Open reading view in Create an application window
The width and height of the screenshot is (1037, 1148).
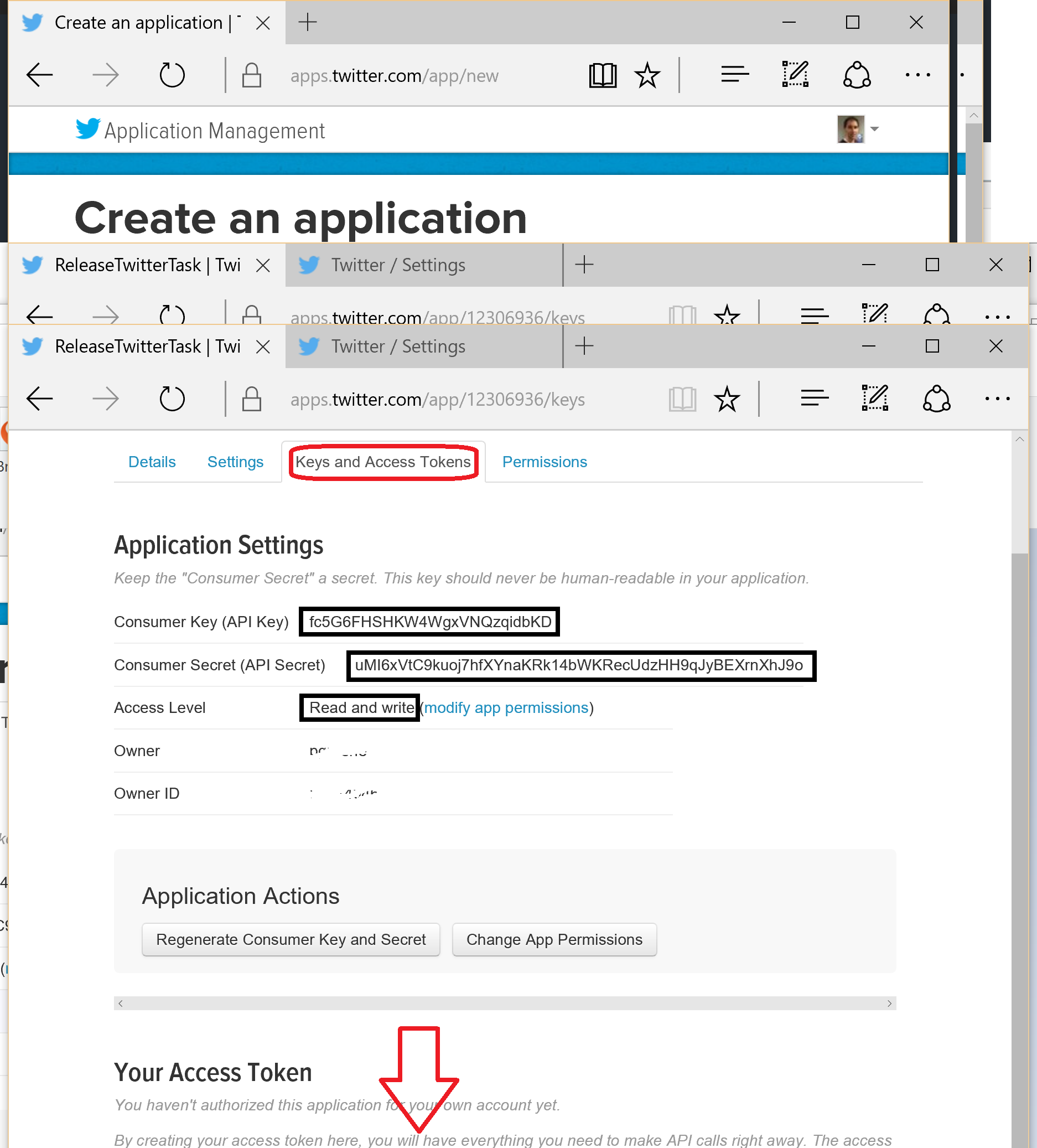coord(603,75)
